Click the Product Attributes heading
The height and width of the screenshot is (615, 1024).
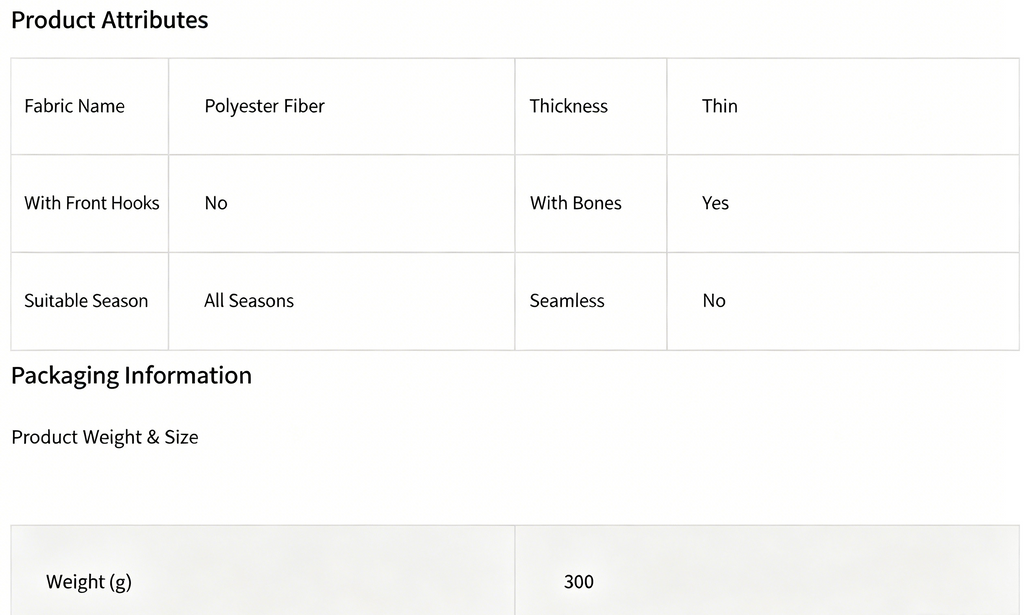[x=110, y=20]
